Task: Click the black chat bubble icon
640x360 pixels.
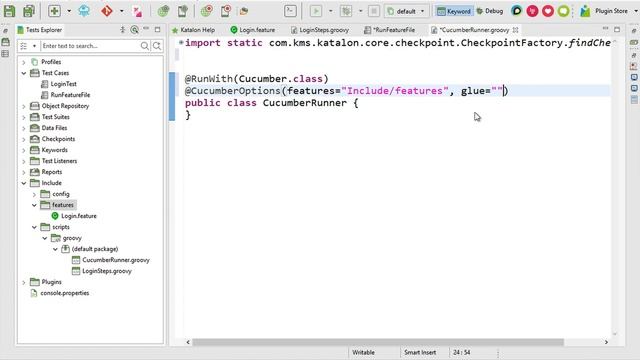Action: click(x=516, y=11)
